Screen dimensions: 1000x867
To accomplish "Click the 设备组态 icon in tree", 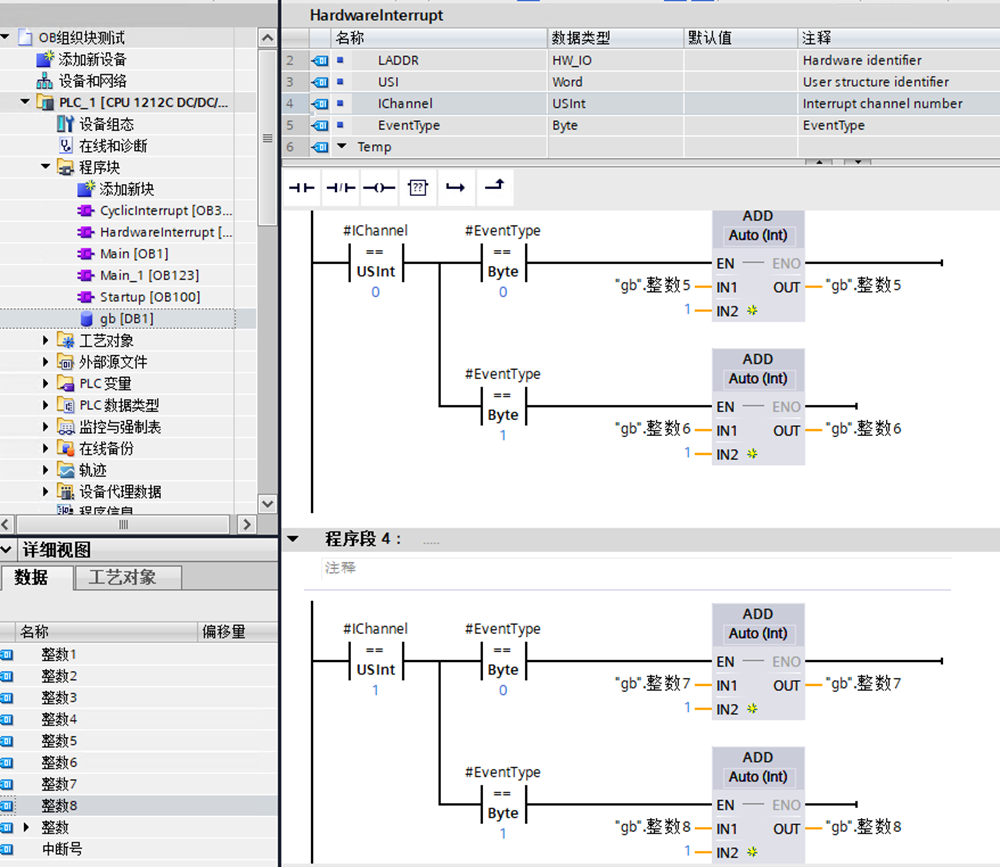I will 65,124.
